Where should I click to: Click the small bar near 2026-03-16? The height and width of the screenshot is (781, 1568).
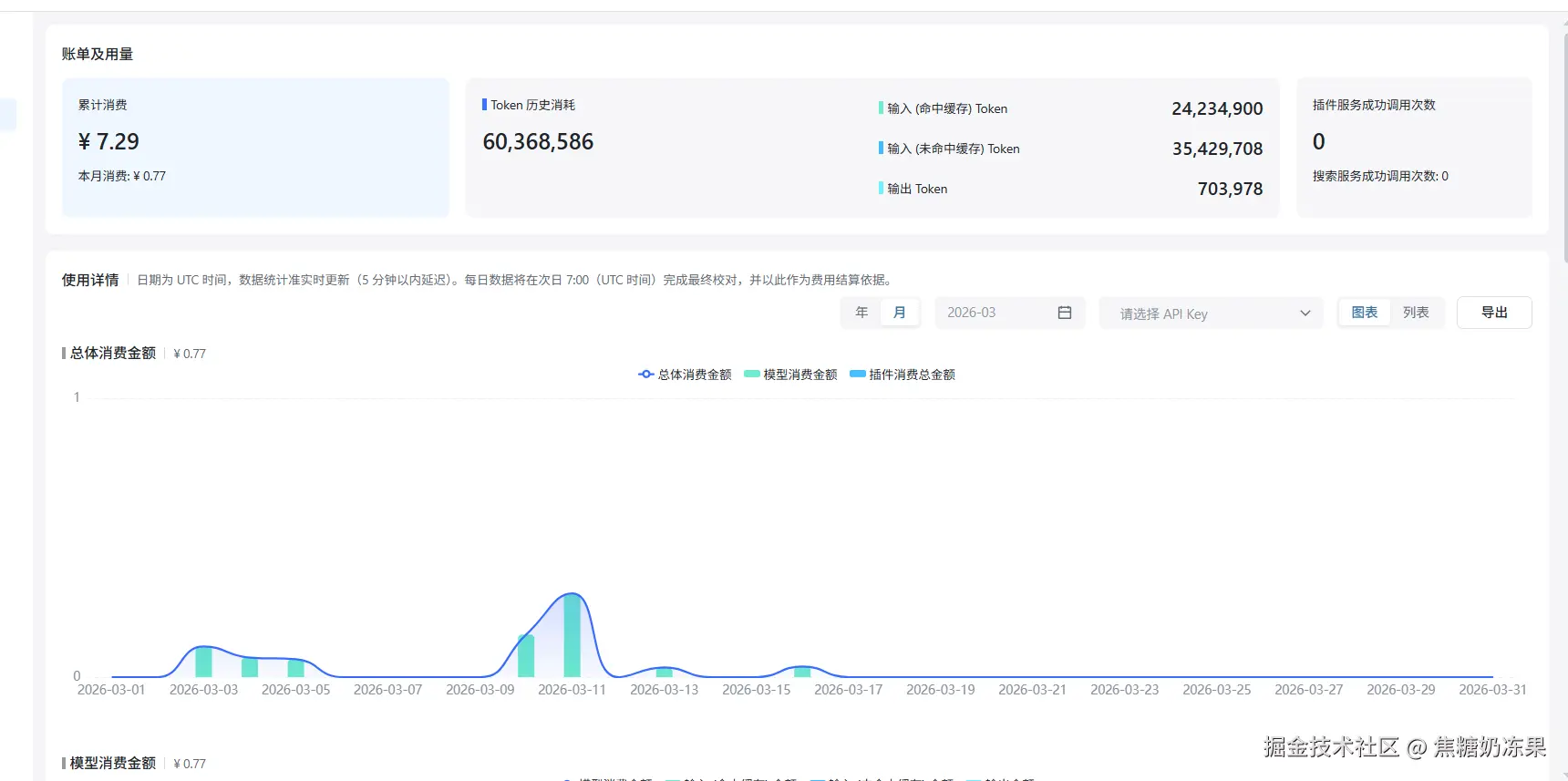click(802, 673)
